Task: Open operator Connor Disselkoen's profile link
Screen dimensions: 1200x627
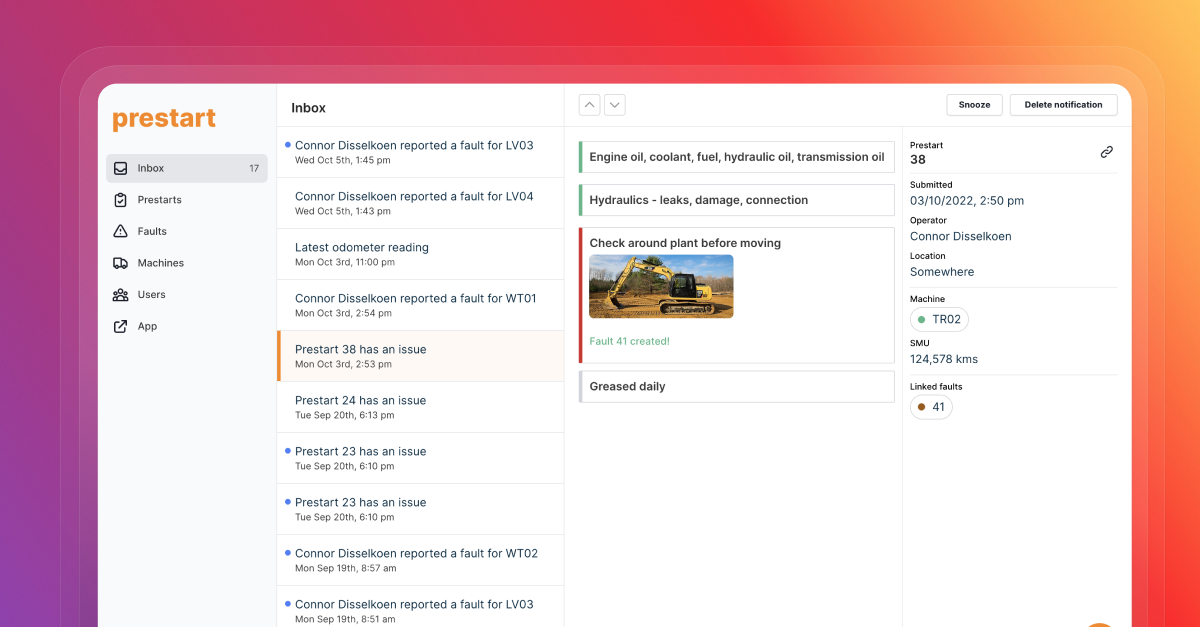Action: (x=960, y=236)
